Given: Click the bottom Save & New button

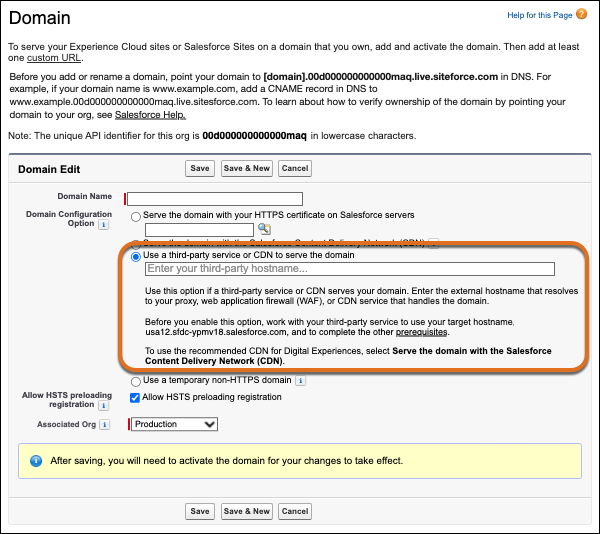Looking at the screenshot, I should click(x=247, y=511).
